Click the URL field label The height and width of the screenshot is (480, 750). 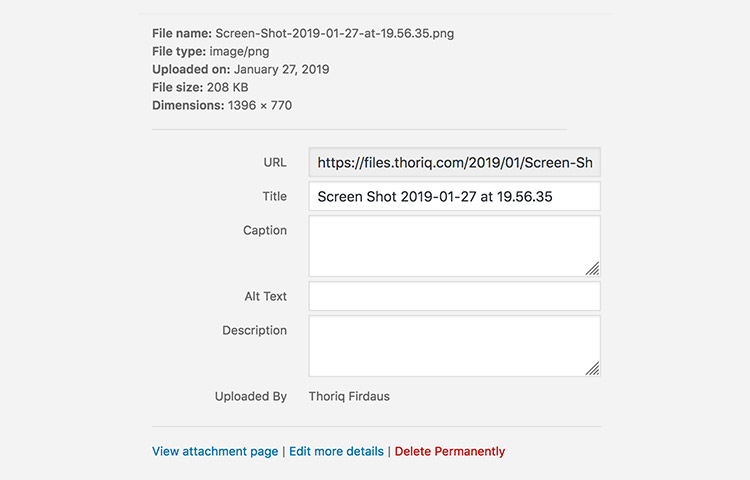click(x=275, y=163)
